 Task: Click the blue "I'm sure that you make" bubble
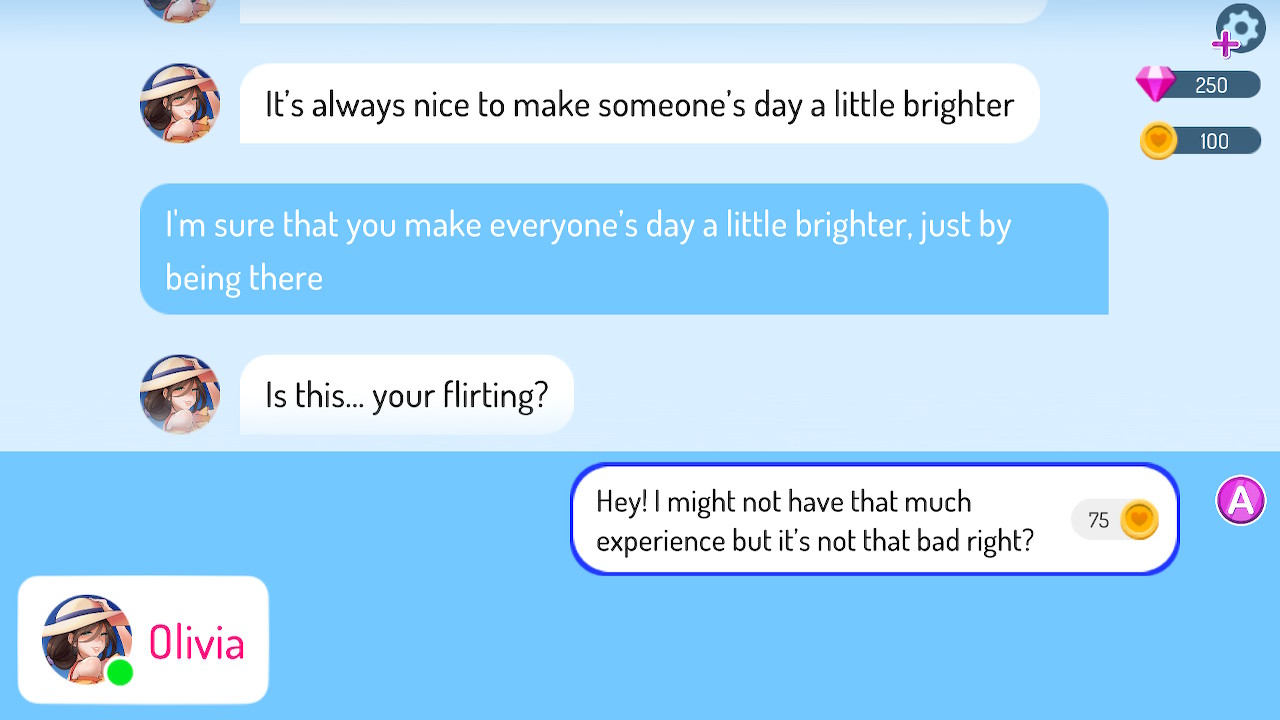(x=624, y=249)
